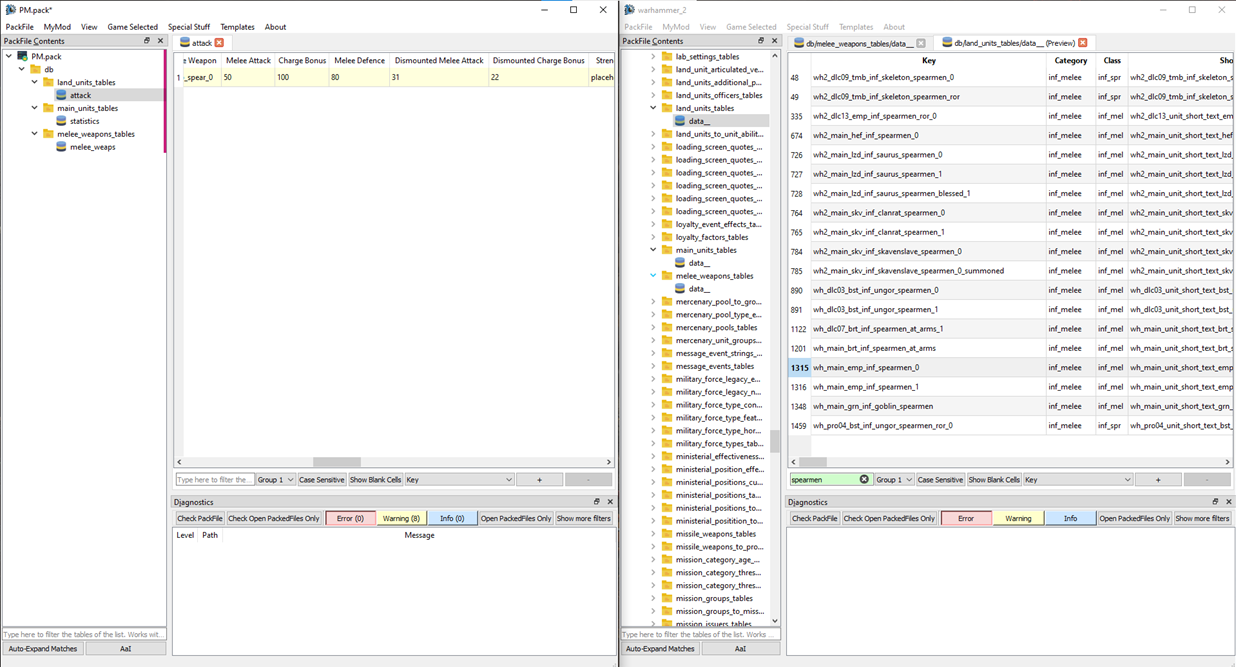Float the PM.pack PackFile Contents panel

[147, 41]
